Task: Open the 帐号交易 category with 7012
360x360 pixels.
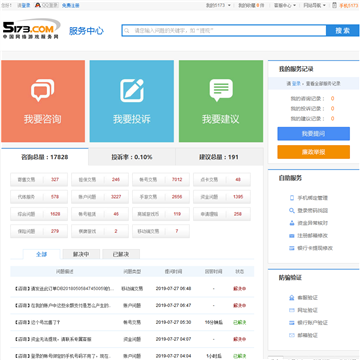Action: point(161,179)
